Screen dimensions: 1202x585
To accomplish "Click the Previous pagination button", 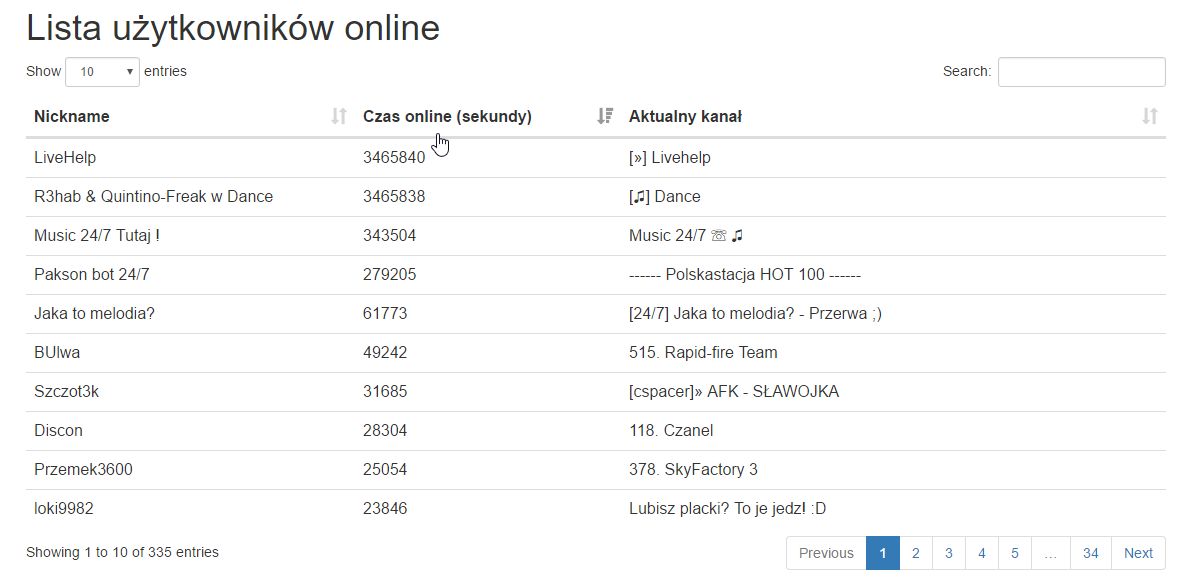I will [826, 553].
